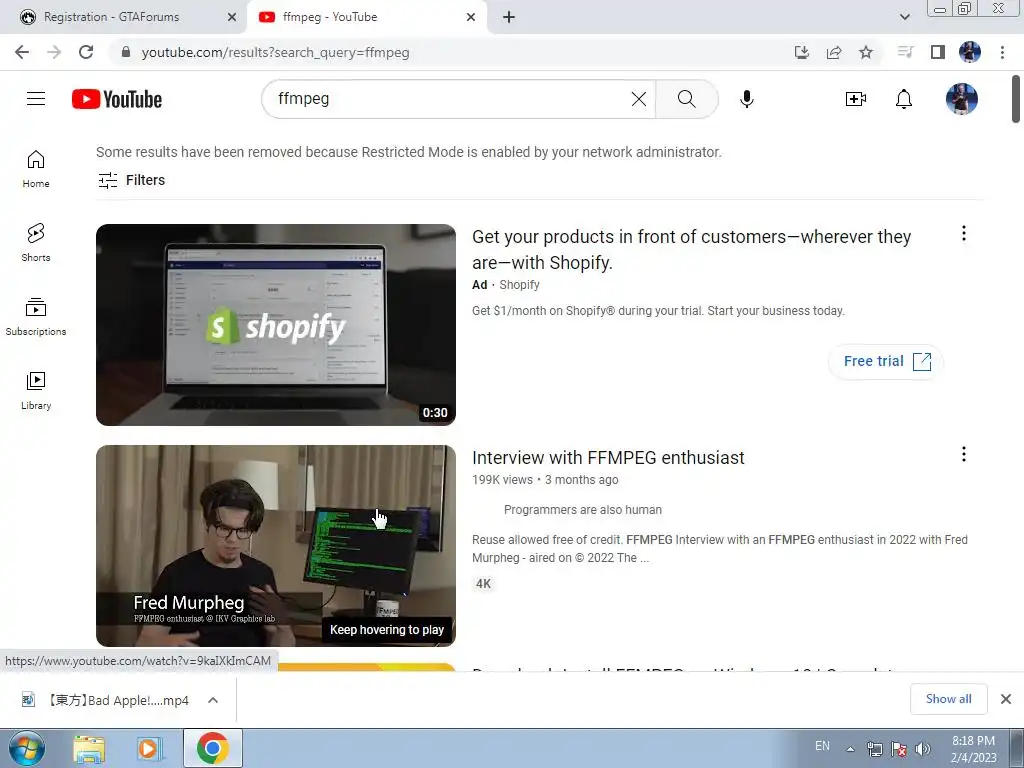This screenshot has width=1024, height=768.
Task: Click the EN language indicator
Action: tap(822, 746)
